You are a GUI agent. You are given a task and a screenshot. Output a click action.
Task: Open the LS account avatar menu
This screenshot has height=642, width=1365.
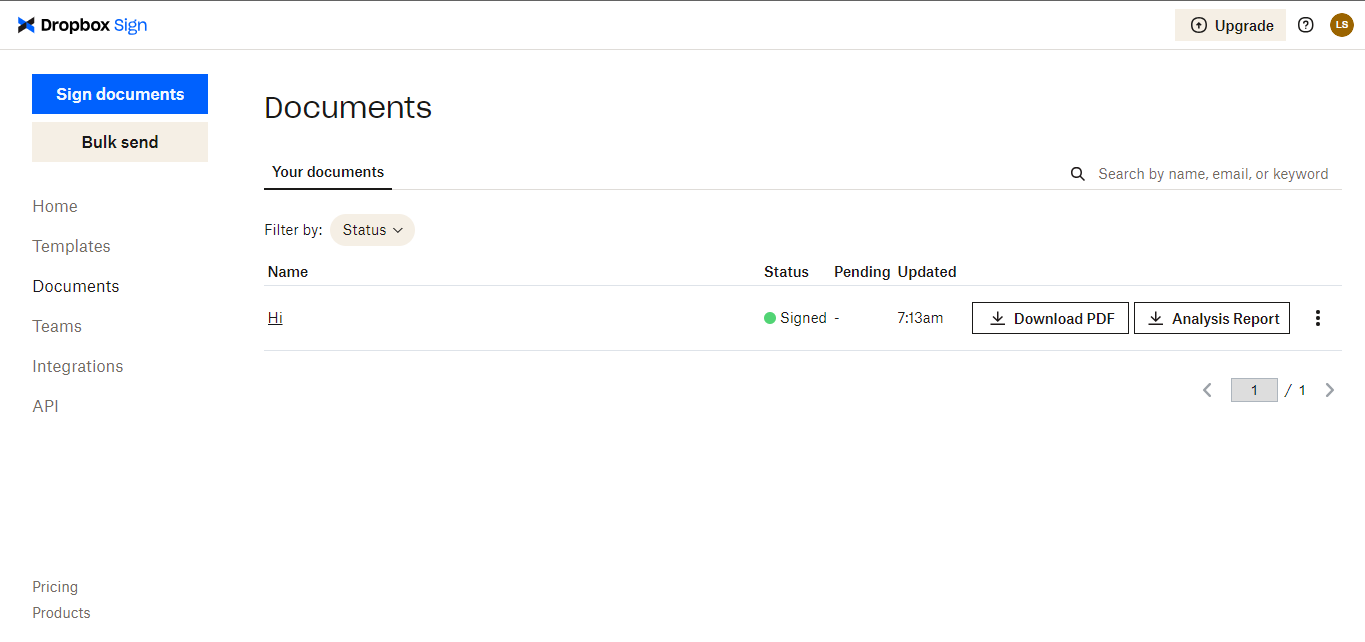click(1342, 25)
